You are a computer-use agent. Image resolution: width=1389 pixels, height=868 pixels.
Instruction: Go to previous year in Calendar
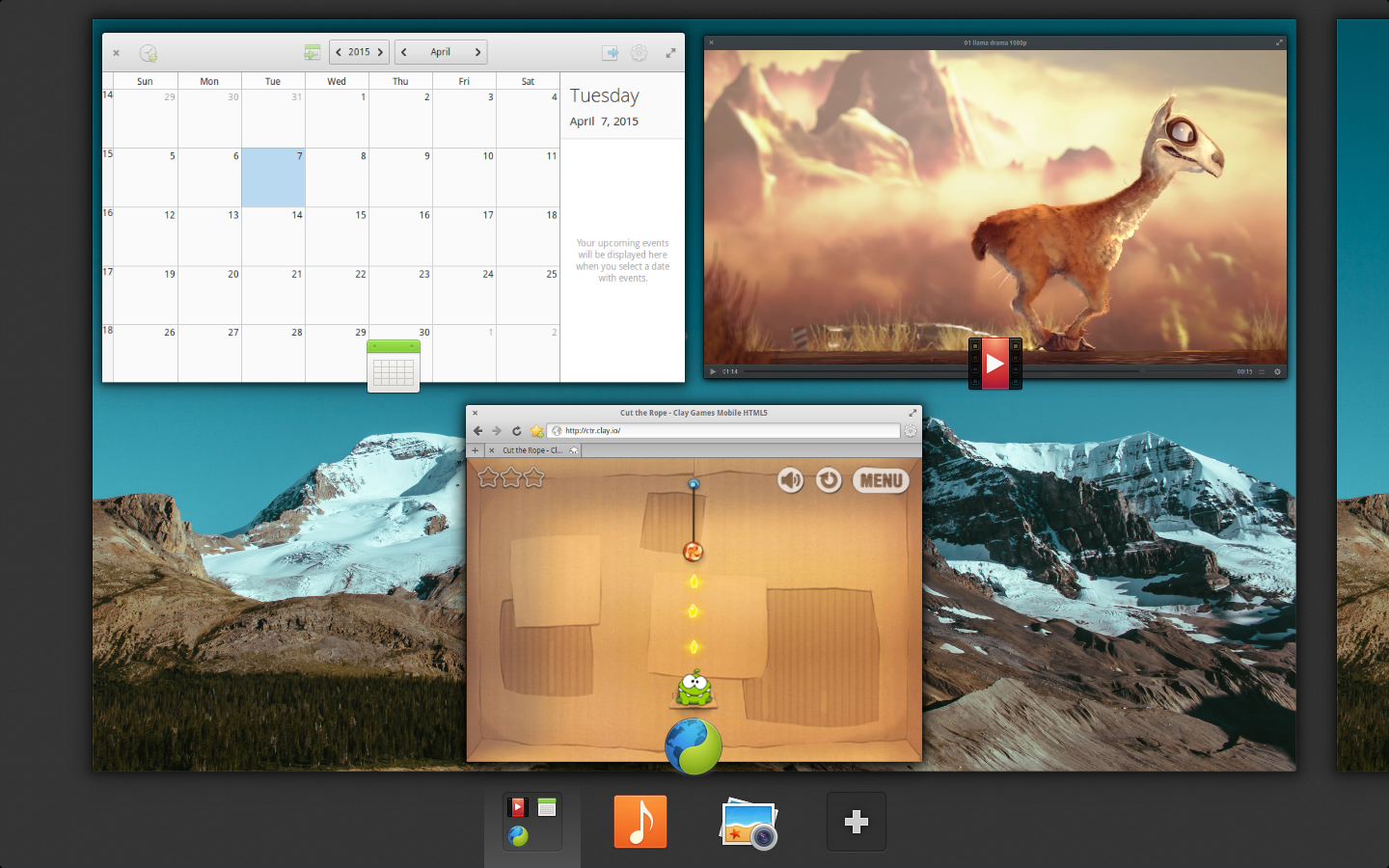[x=339, y=52]
